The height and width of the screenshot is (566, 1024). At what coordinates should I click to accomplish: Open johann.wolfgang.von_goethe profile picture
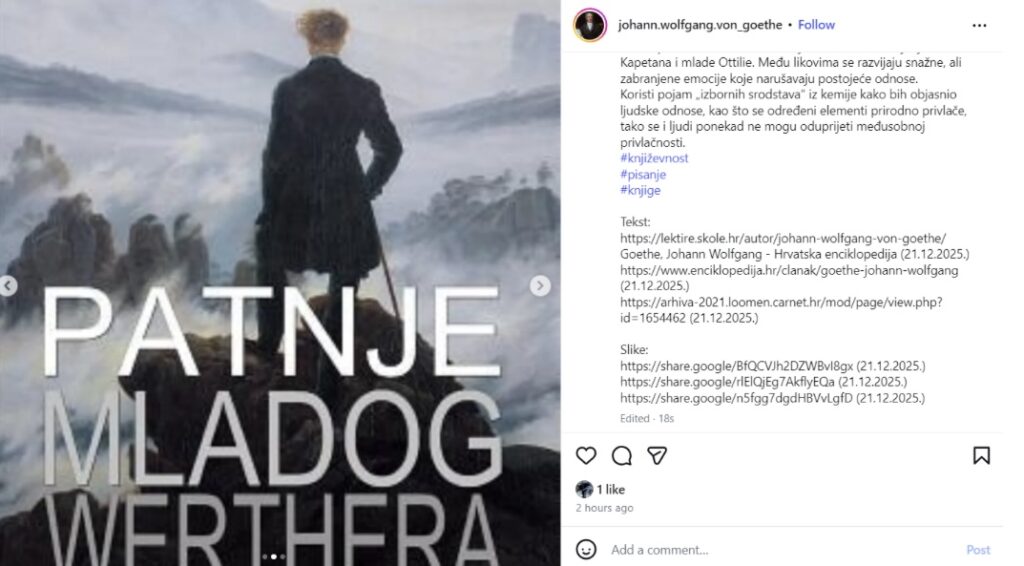(x=590, y=25)
